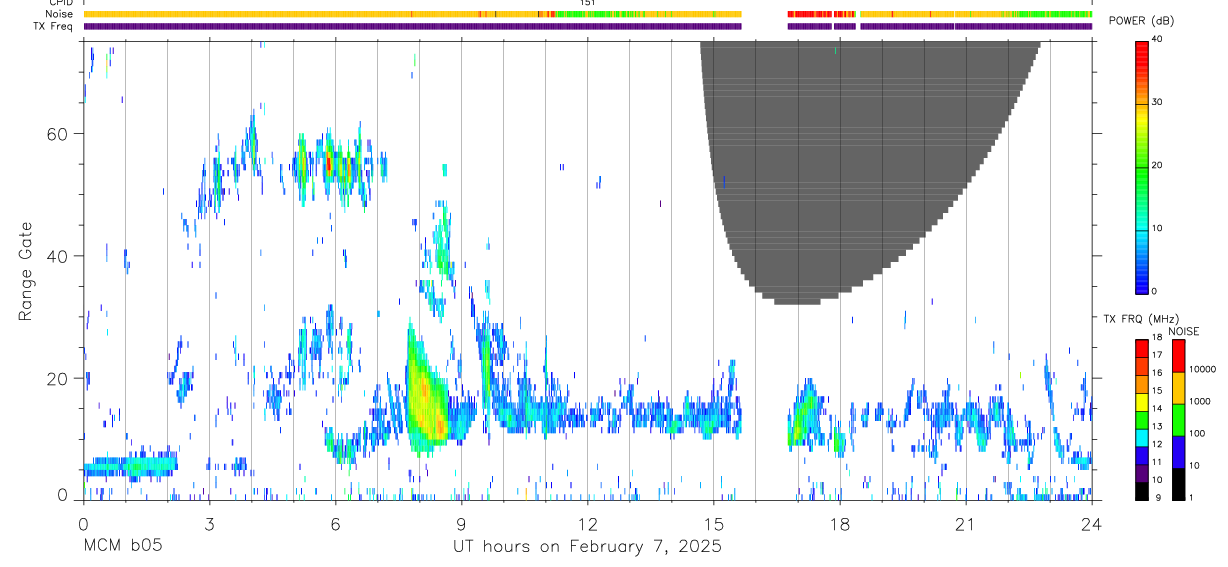Click the 1000 tick on NOISE scale

click(x=1201, y=401)
